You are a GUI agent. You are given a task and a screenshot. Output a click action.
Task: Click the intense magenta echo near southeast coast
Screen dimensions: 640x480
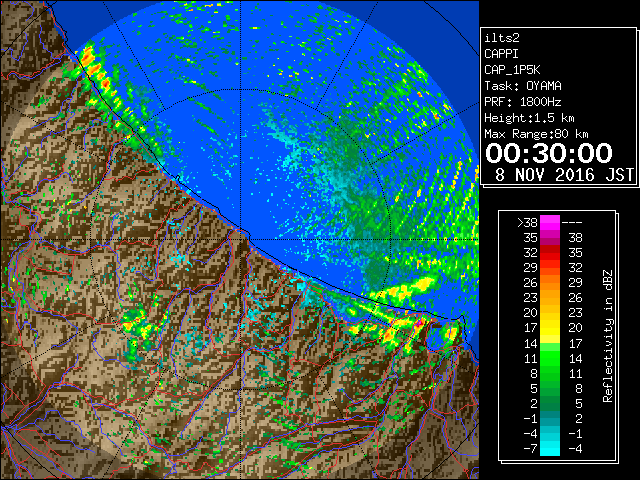pos(419,322)
